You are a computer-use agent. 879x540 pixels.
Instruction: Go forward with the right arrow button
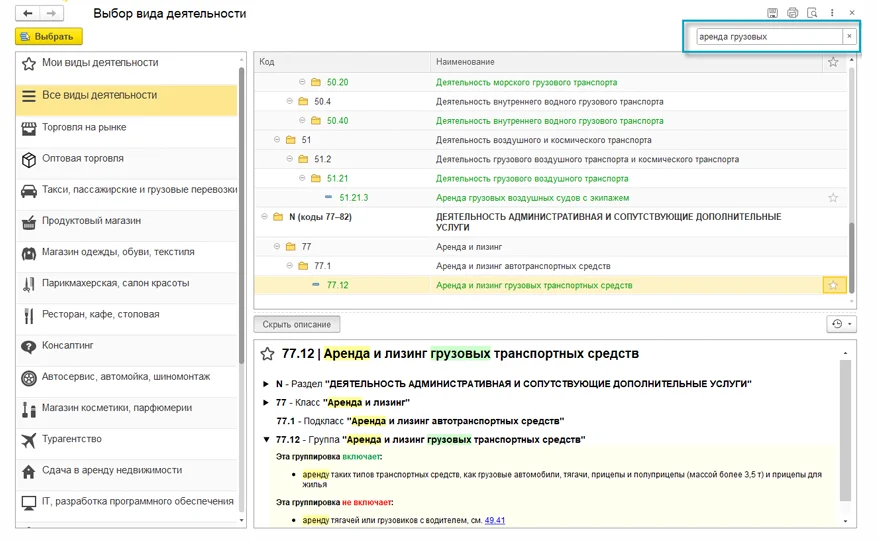[x=51, y=14]
